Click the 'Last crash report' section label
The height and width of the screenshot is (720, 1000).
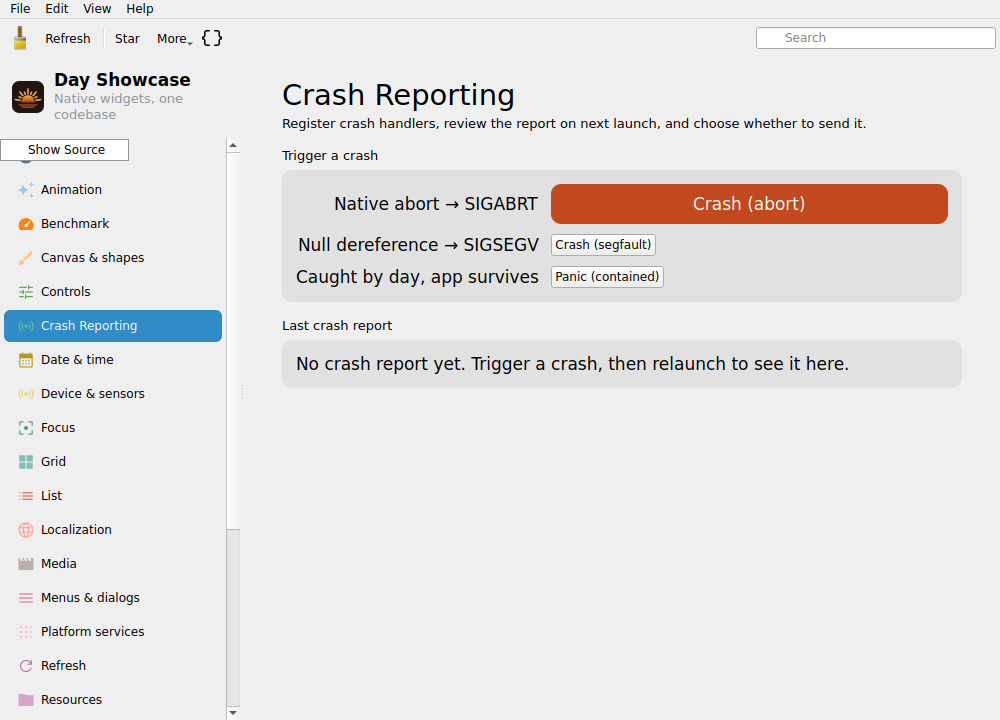click(x=337, y=326)
